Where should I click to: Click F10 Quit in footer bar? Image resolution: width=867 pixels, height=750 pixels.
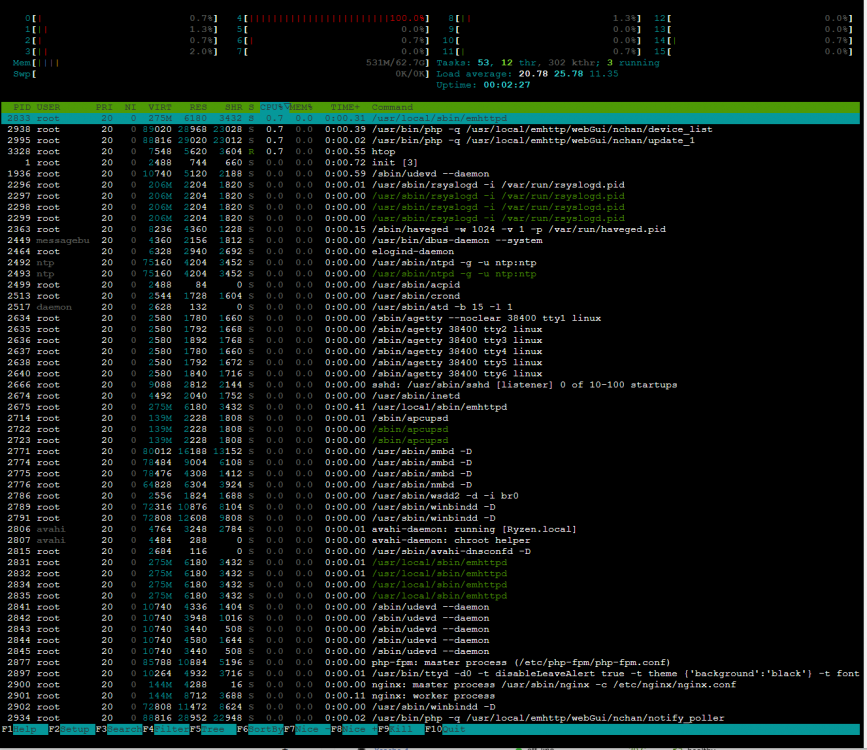click(x=445, y=729)
